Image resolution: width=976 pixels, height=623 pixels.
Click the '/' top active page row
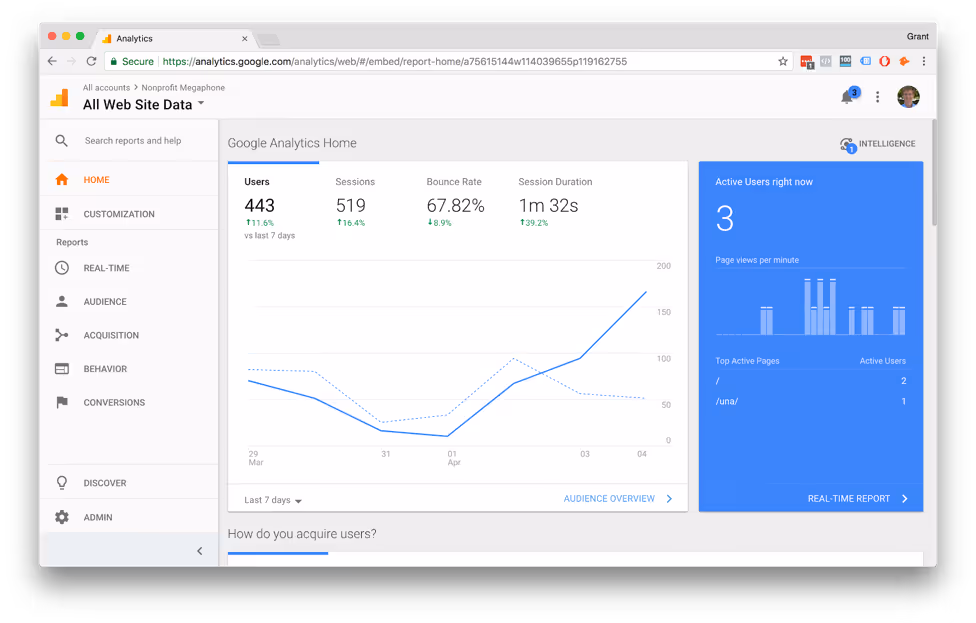(x=810, y=381)
